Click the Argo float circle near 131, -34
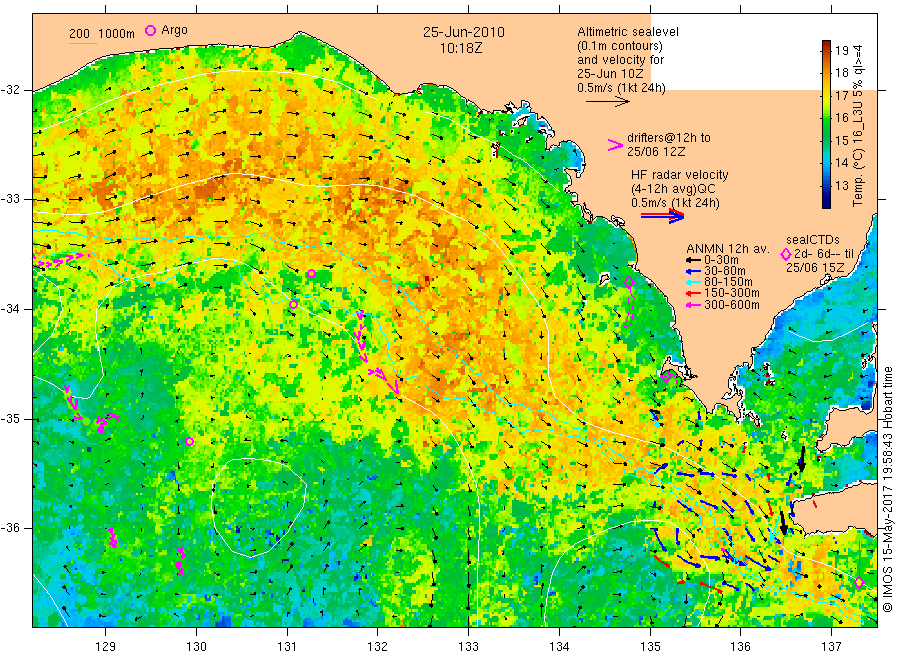Image resolution: width=900 pixels, height=660 pixels. [x=293, y=304]
